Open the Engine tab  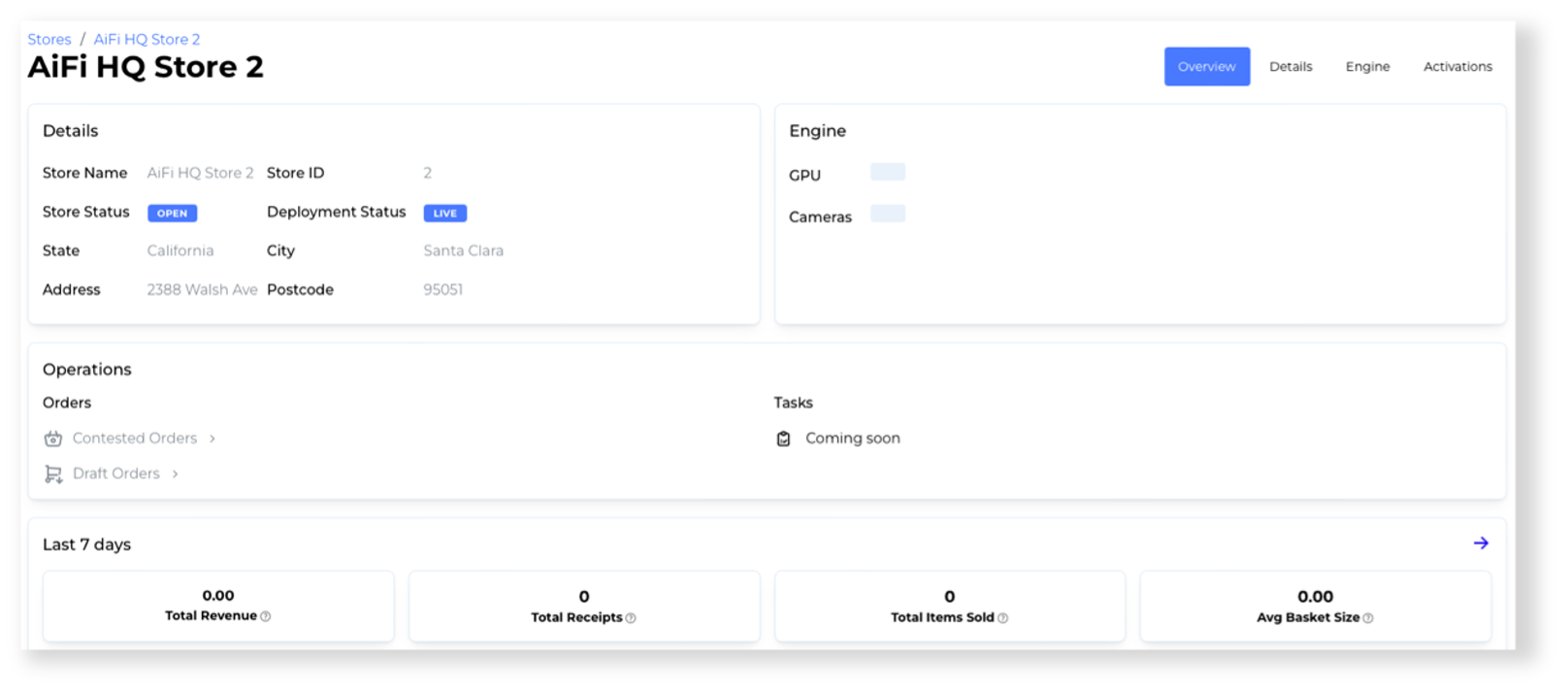(x=1367, y=66)
